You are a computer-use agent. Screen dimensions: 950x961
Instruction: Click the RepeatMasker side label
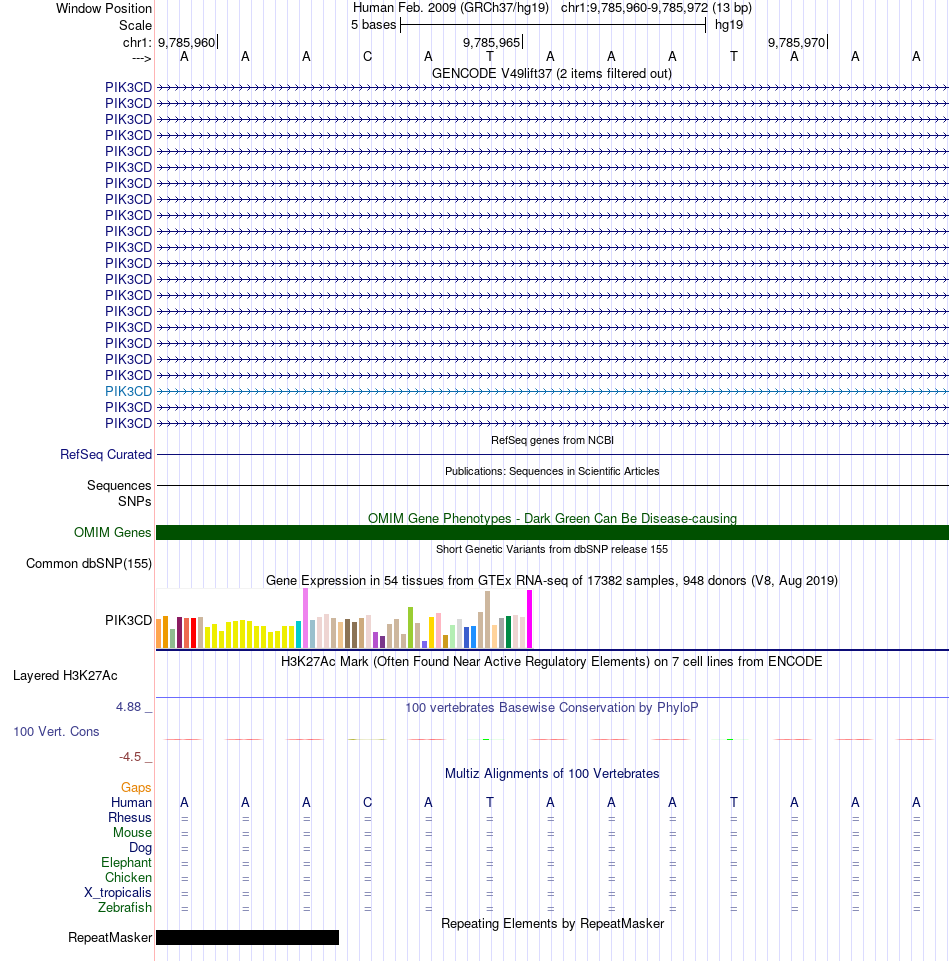coord(110,938)
